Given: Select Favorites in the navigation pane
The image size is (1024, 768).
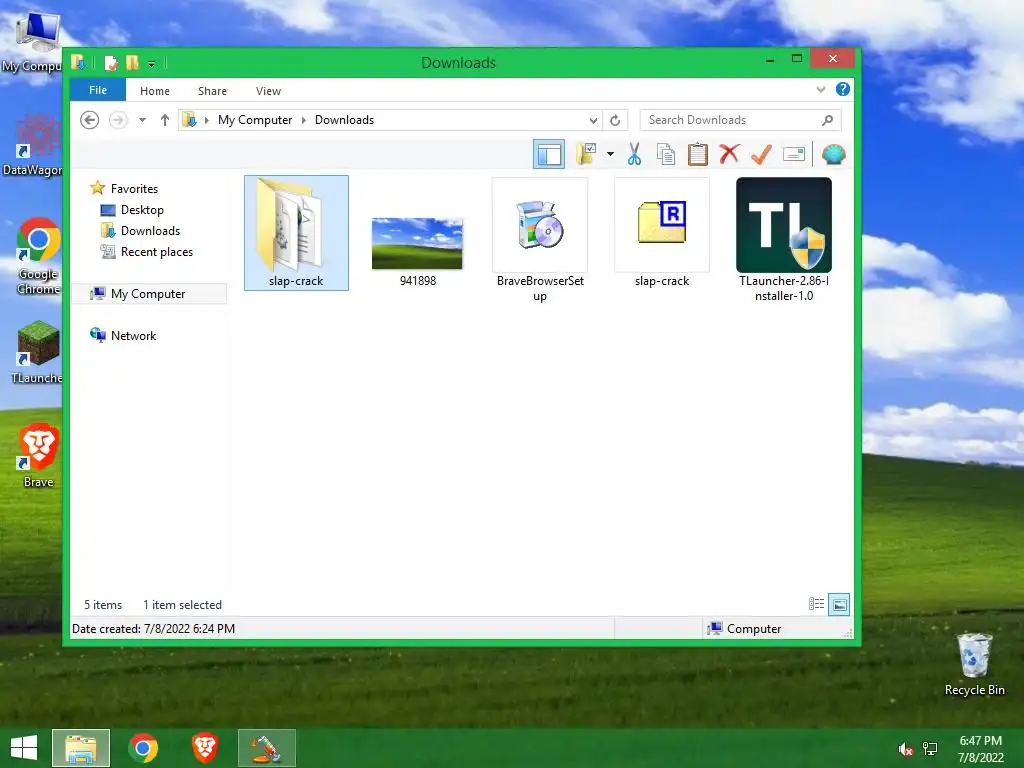Looking at the screenshot, I should [x=134, y=189].
